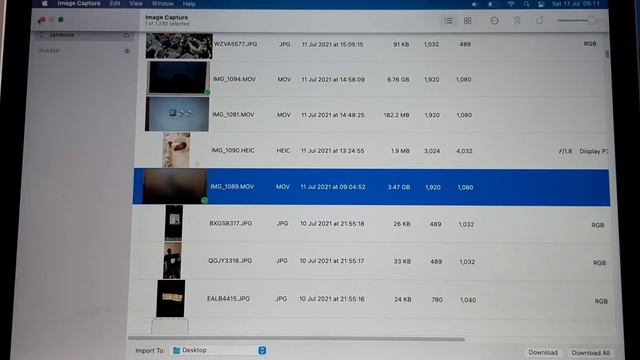Click the Display P3 color space cell
The height and width of the screenshot is (360, 640).
593,151
